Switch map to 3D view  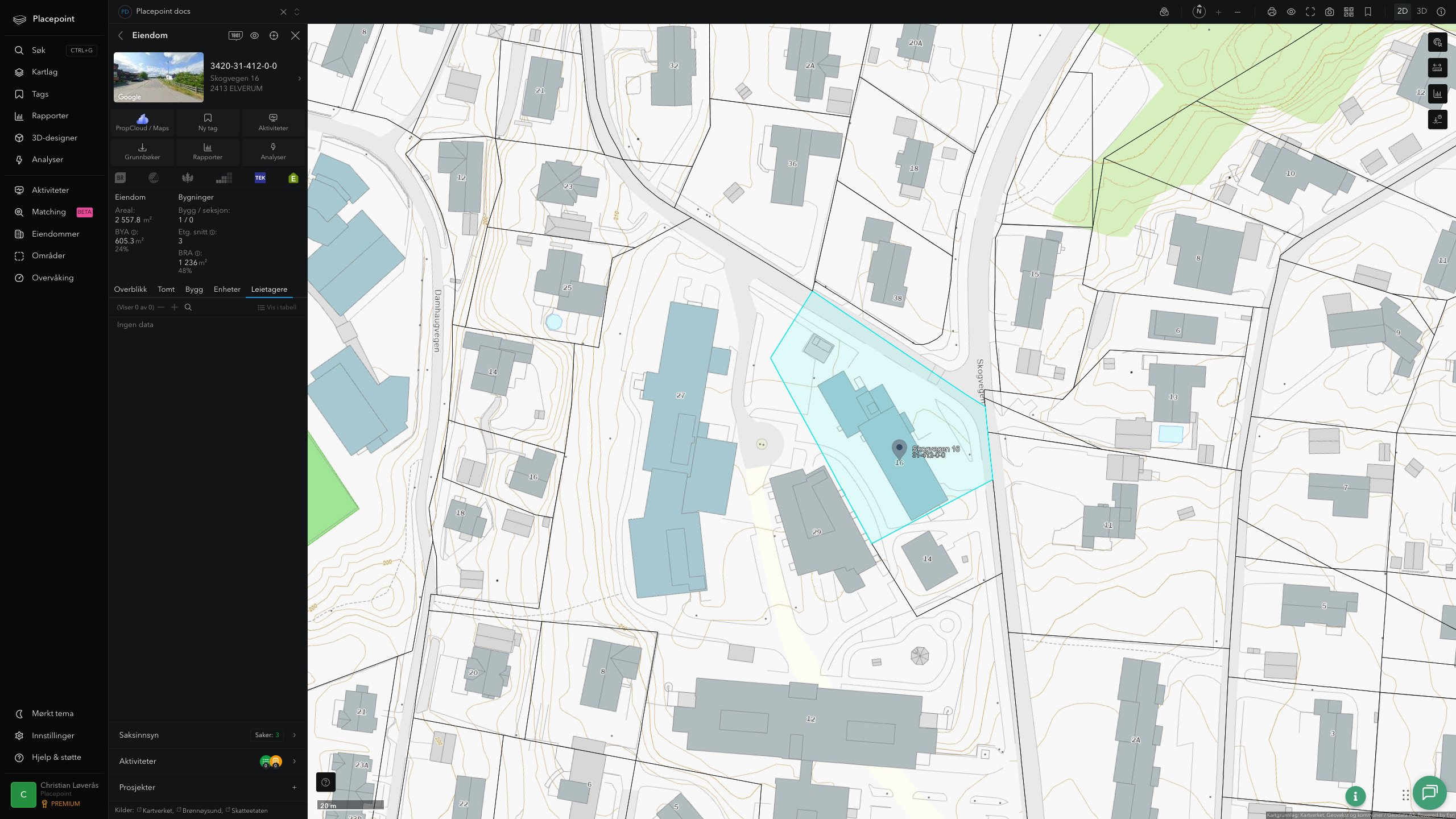(x=1422, y=11)
